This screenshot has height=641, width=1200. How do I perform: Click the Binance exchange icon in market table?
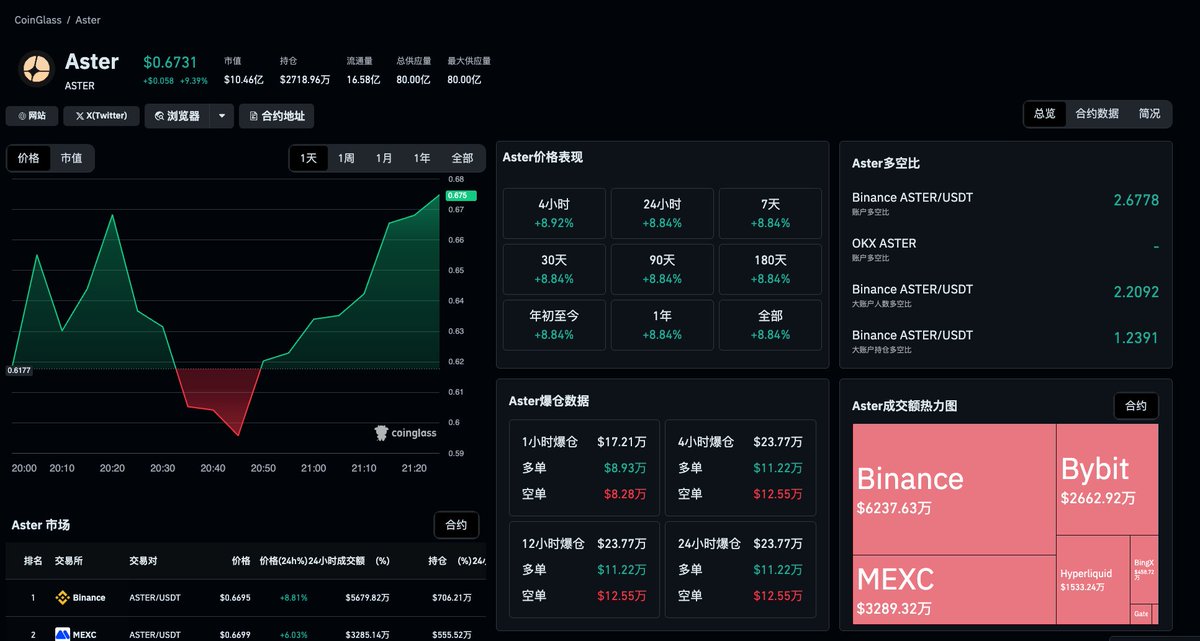(61, 598)
